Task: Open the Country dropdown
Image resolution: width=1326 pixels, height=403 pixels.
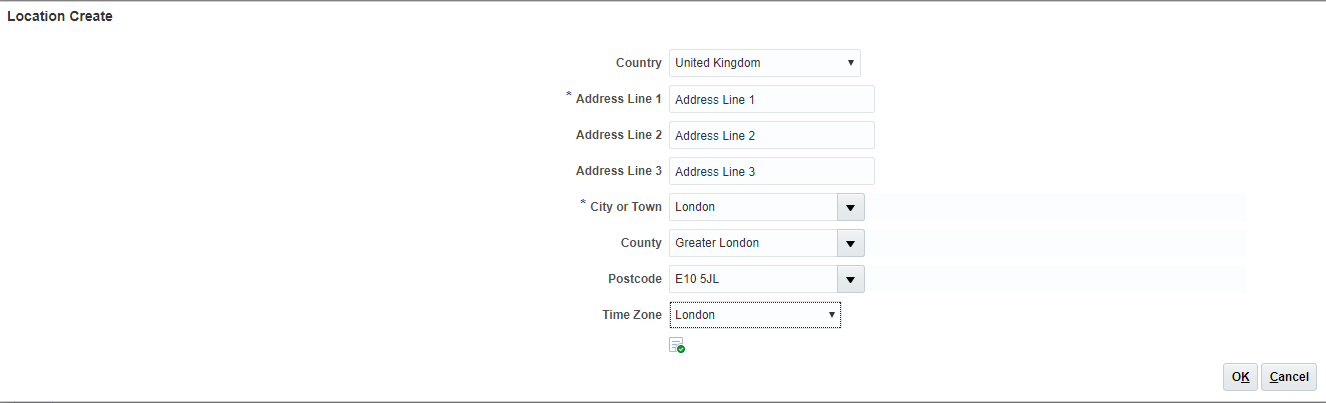Action: pyautogui.click(x=764, y=63)
